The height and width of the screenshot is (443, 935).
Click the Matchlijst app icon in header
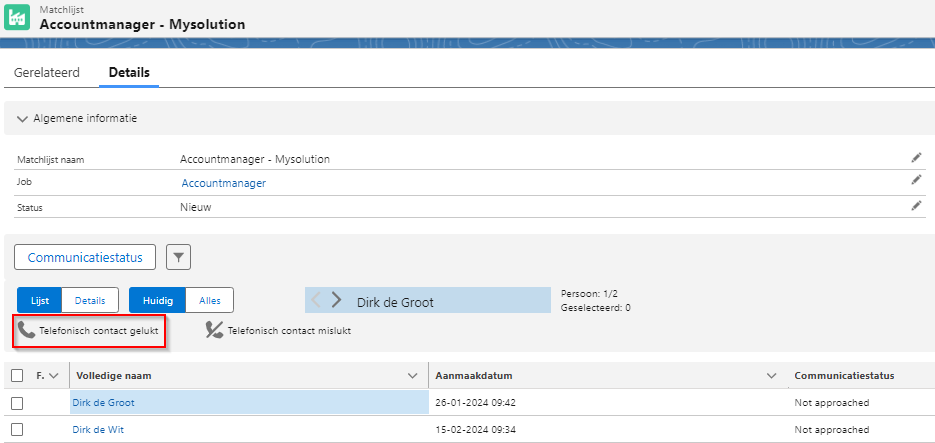pos(17,18)
